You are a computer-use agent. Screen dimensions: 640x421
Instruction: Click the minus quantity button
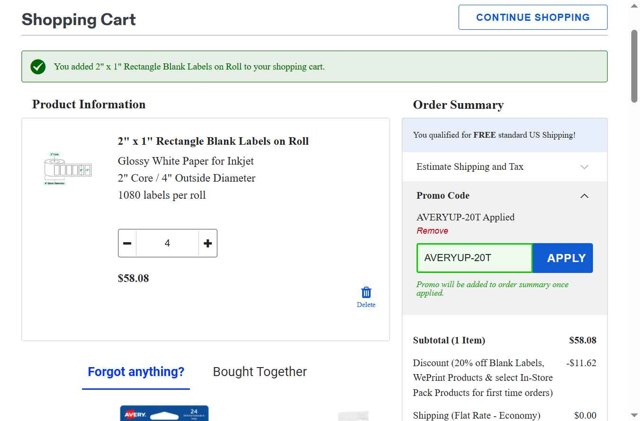(127, 243)
